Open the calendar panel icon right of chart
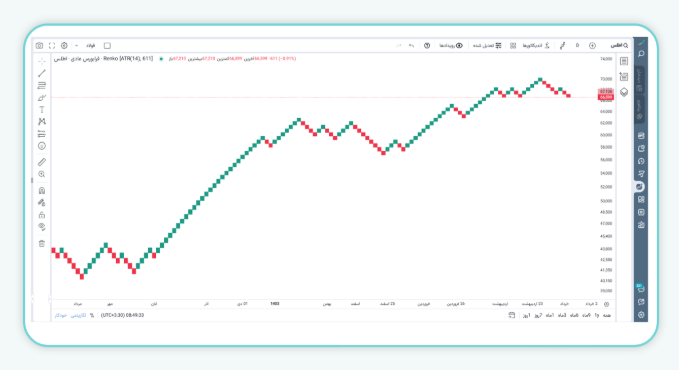 click(624, 77)
